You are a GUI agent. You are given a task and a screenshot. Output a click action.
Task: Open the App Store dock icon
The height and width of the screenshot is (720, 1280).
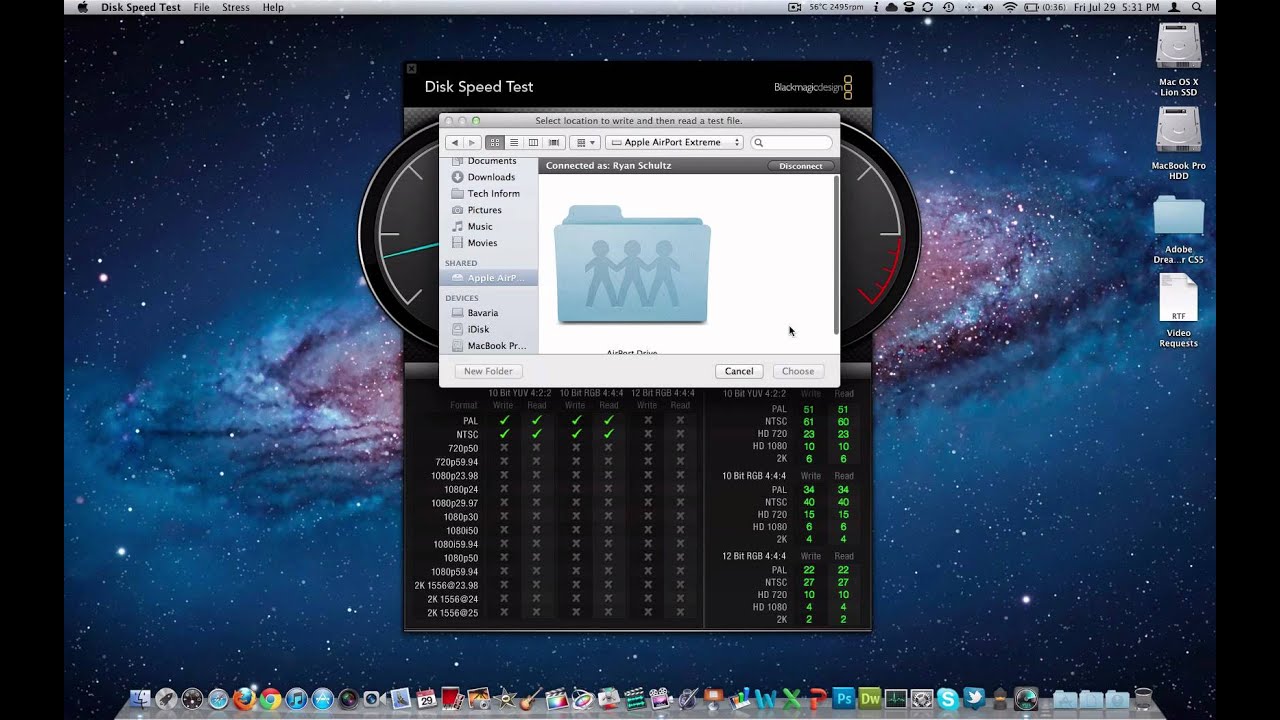tap(322, 698)
